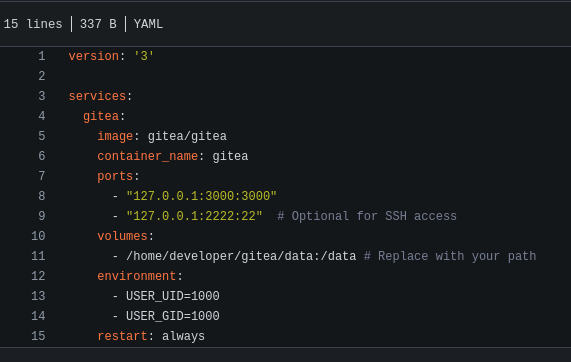Viewport: 571px width, 362px height.
Task: Select line number 3 of the file
Action: (x=42, y=96)
